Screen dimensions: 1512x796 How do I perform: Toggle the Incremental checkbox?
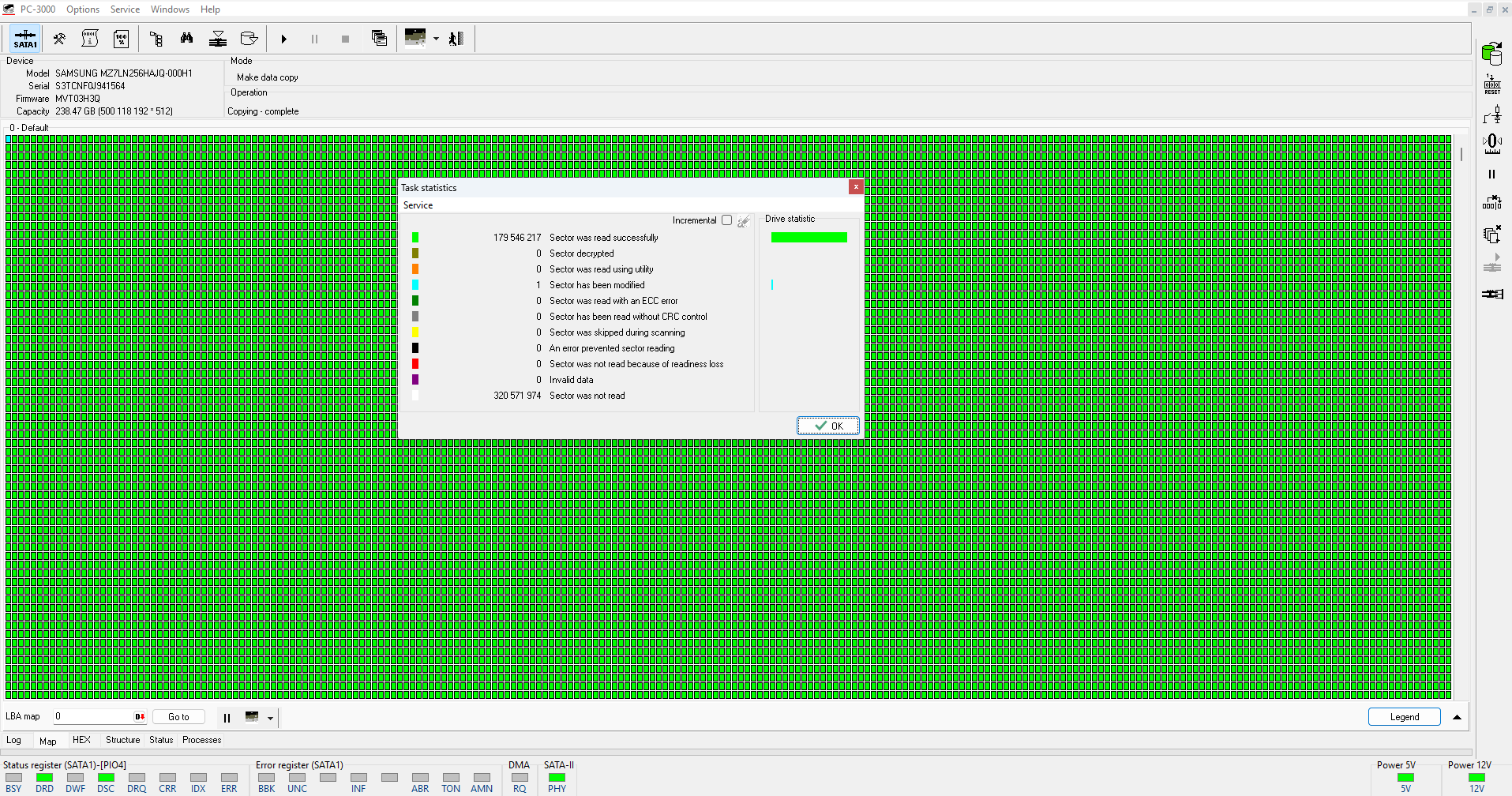click(x=726, y=220)
